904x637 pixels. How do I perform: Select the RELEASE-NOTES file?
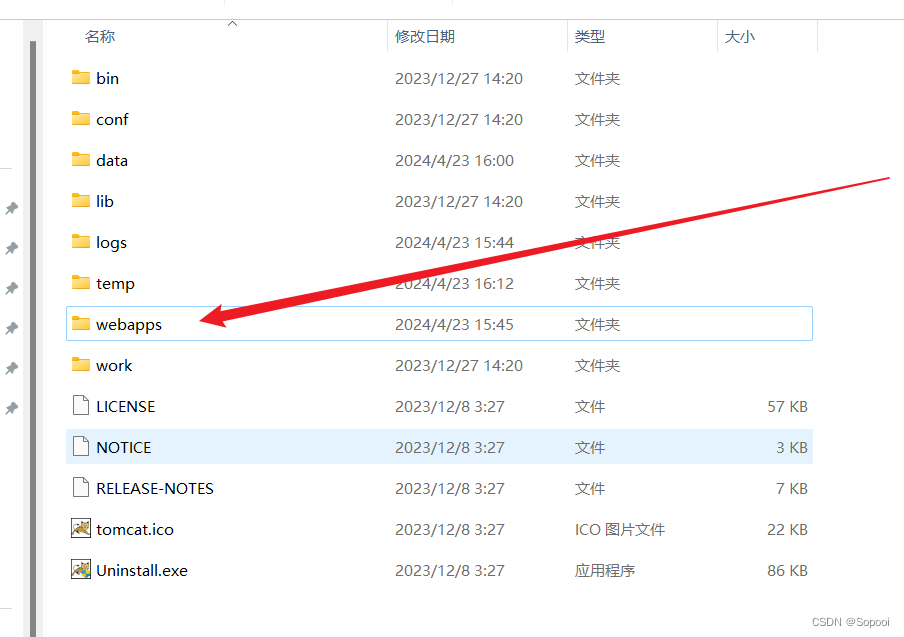click(x=154, y=488)
